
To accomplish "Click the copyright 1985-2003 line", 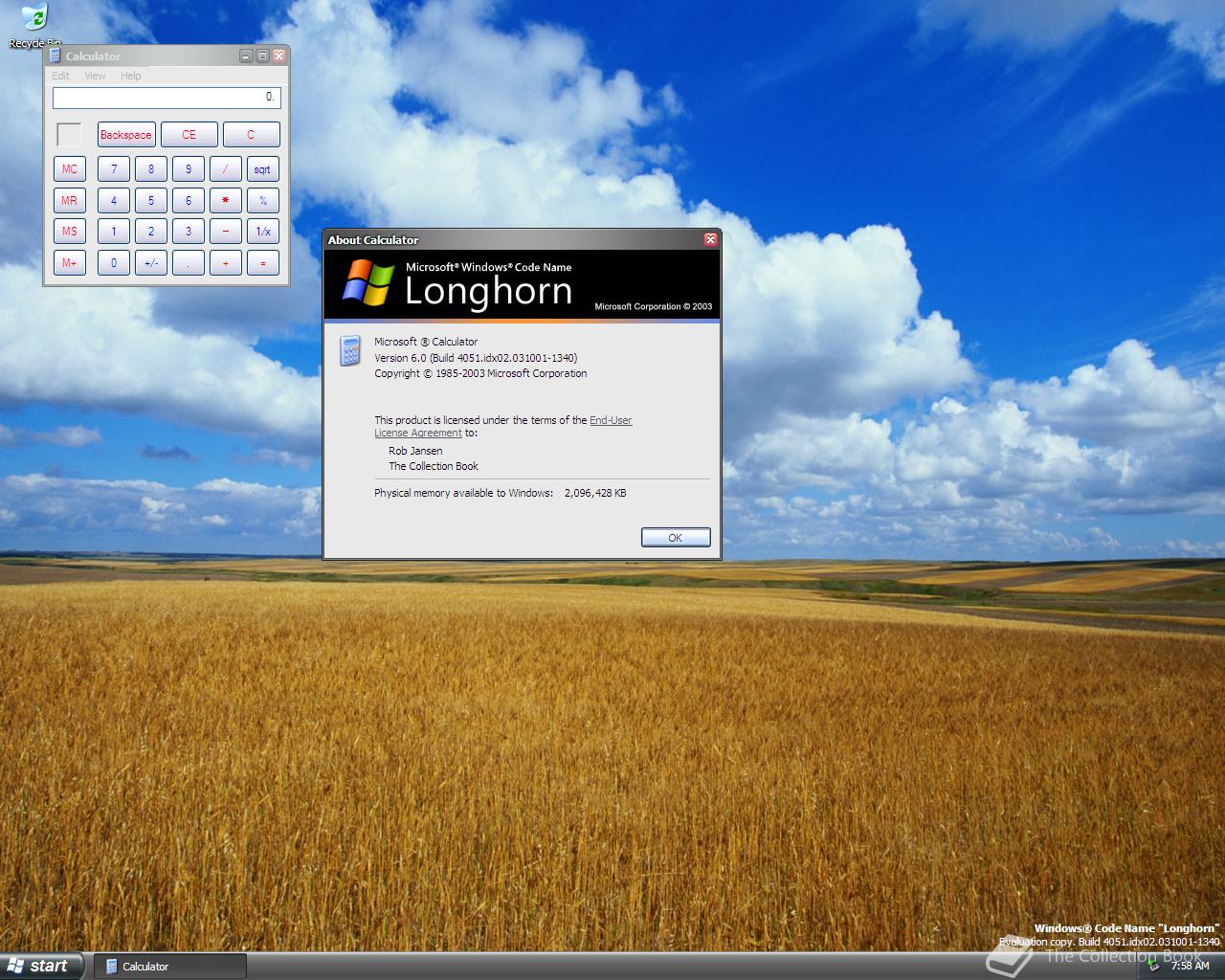I will pyautogui.click(x=480, y=373).
